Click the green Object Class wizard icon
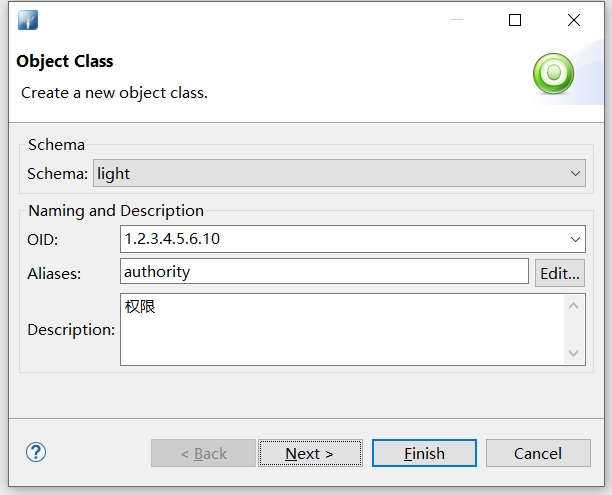The image size is (612, 495). coord(553,73)
